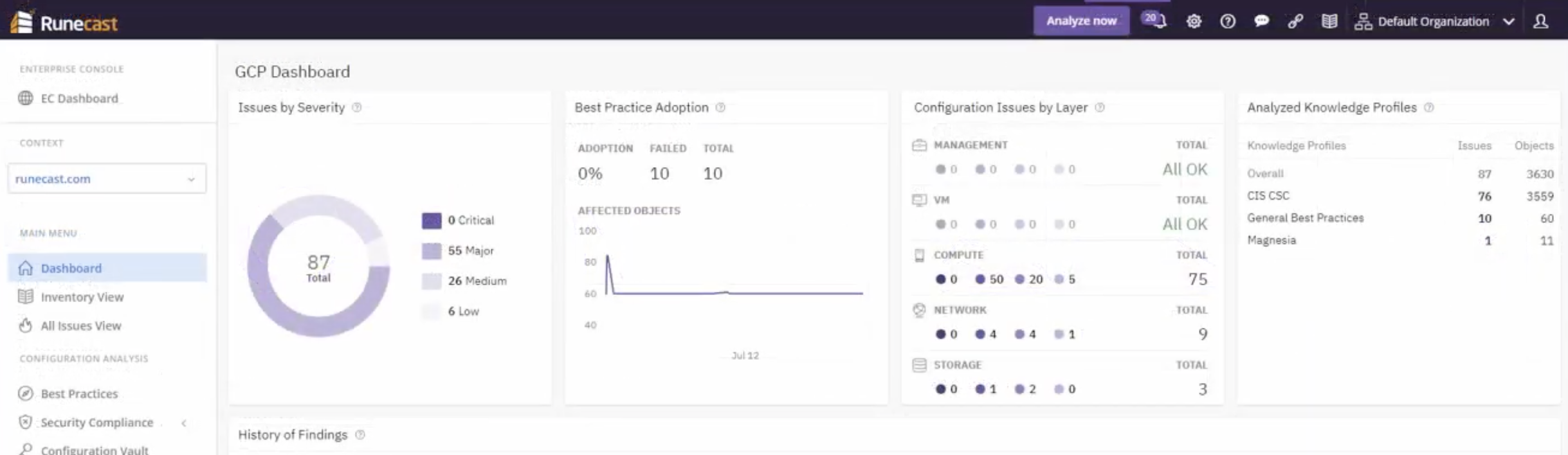Screen dimensions: 1568x455
Task: Open the CIS CSC knowledge profile
Action: pyautogui.click(x=1268, y=196)
